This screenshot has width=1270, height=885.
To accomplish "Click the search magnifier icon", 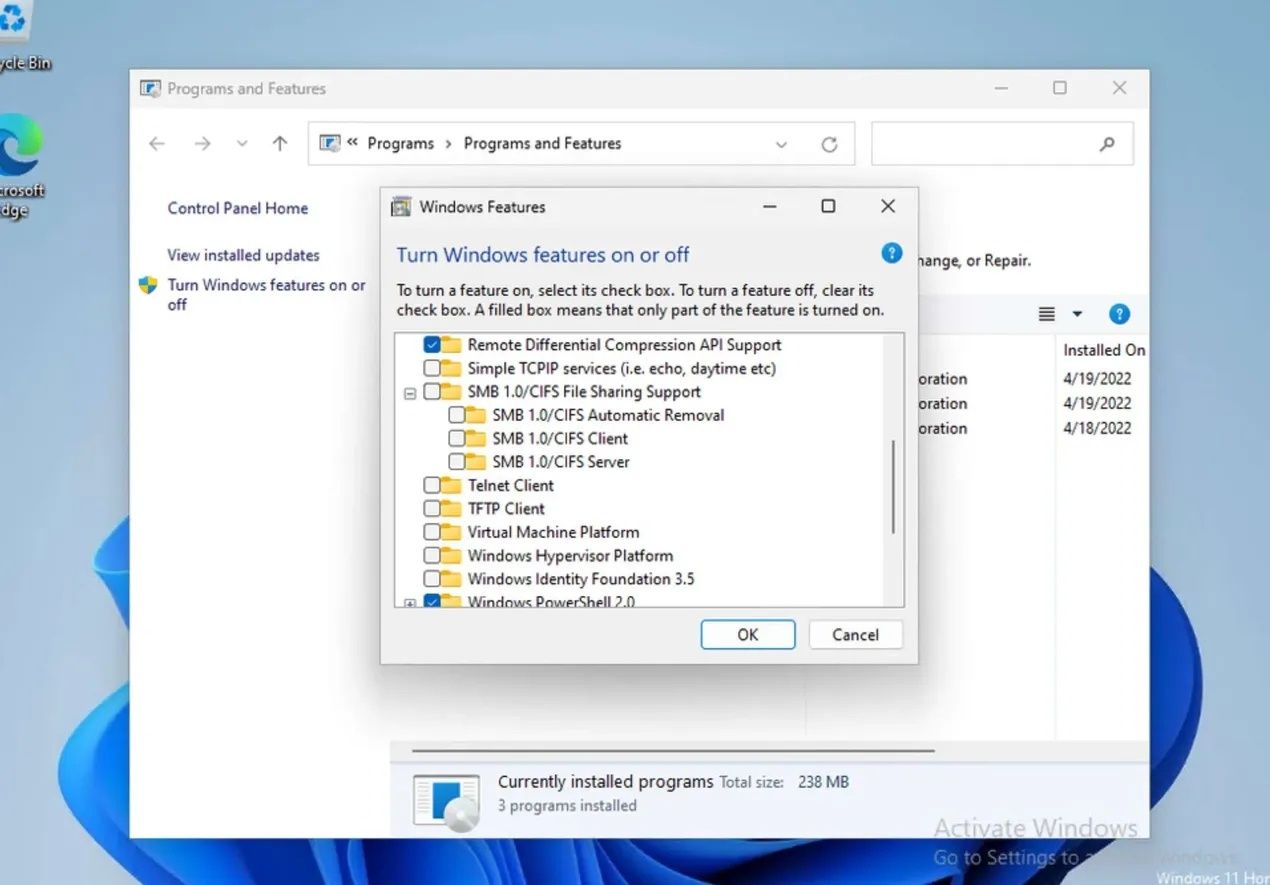I will 1107,144.
